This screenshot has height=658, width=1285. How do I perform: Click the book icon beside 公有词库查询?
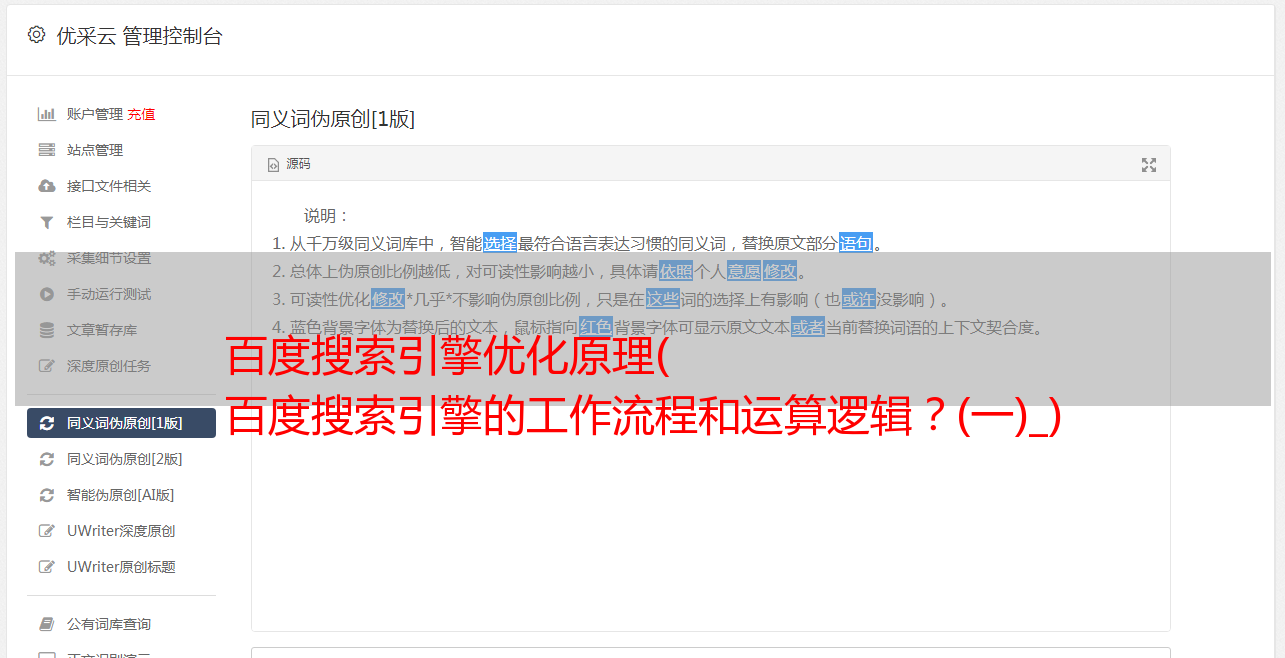click(46, 624)
